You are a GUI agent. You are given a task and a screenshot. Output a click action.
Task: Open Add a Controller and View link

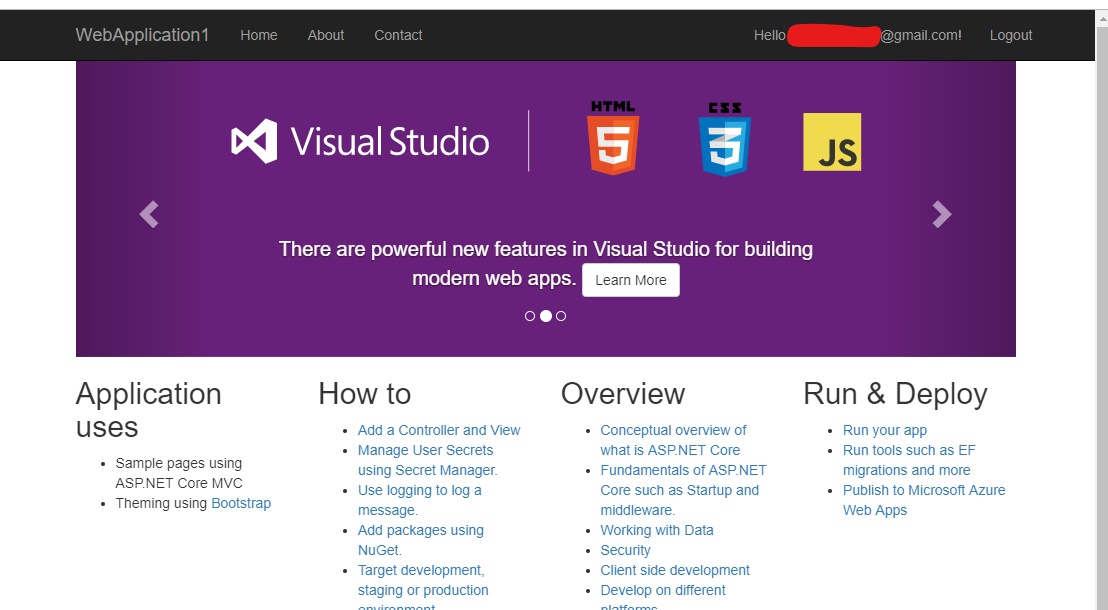click(x=439, y=430)
